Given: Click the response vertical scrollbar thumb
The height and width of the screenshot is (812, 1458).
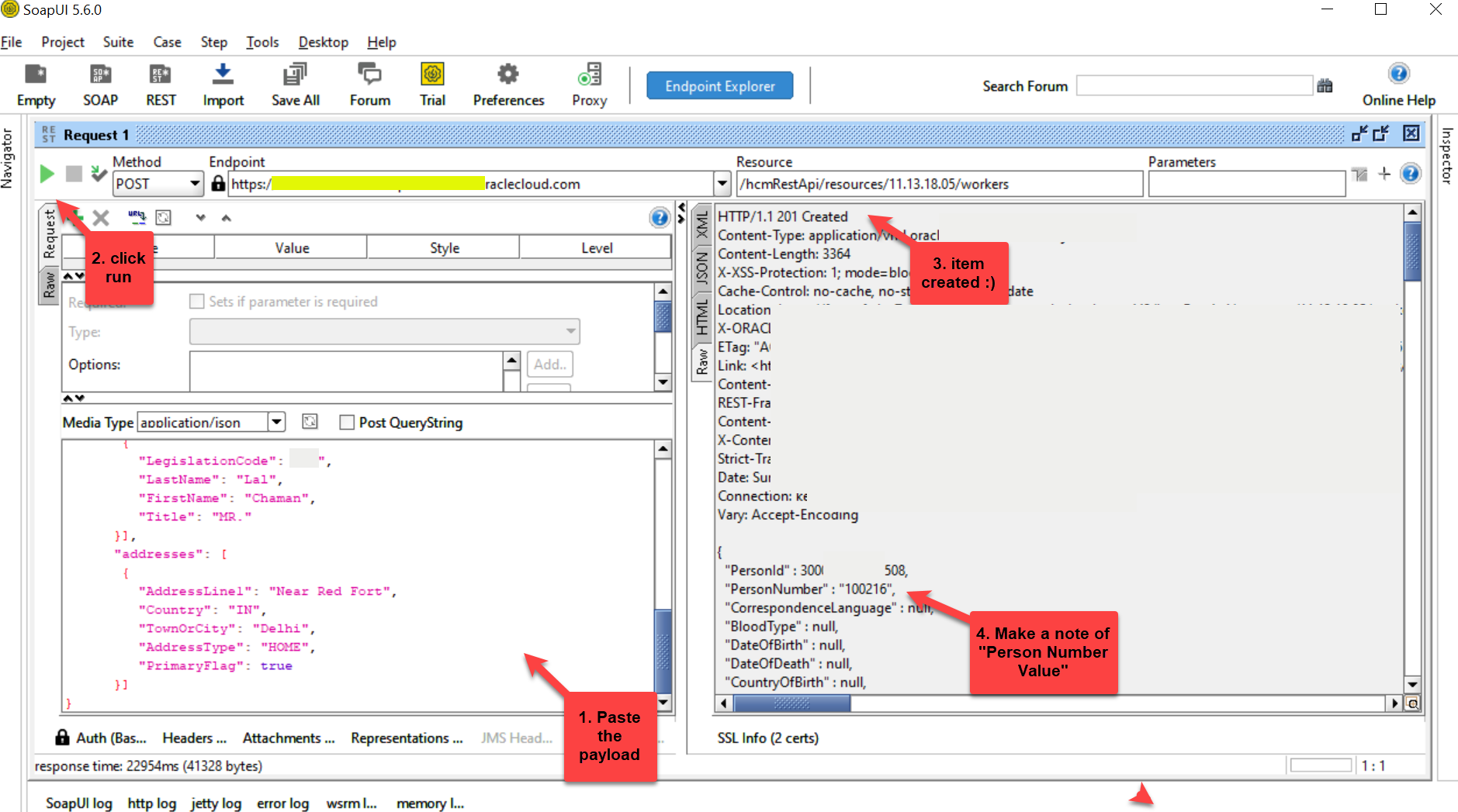Looking at the screenshot, I should point(1412,251).
